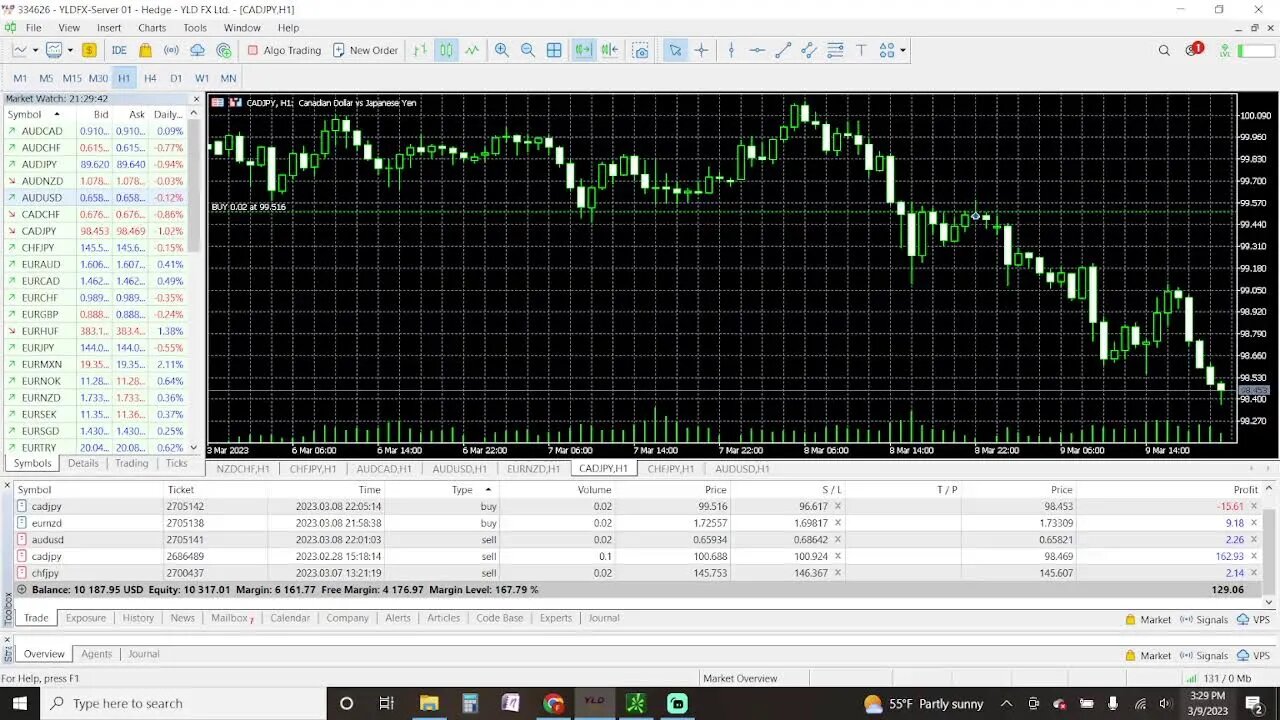Open File Explorer from the taskbar
Image resolution: width=1280 pixels, height=720 pixels.
pyautogui.click(x=429, y=703)
